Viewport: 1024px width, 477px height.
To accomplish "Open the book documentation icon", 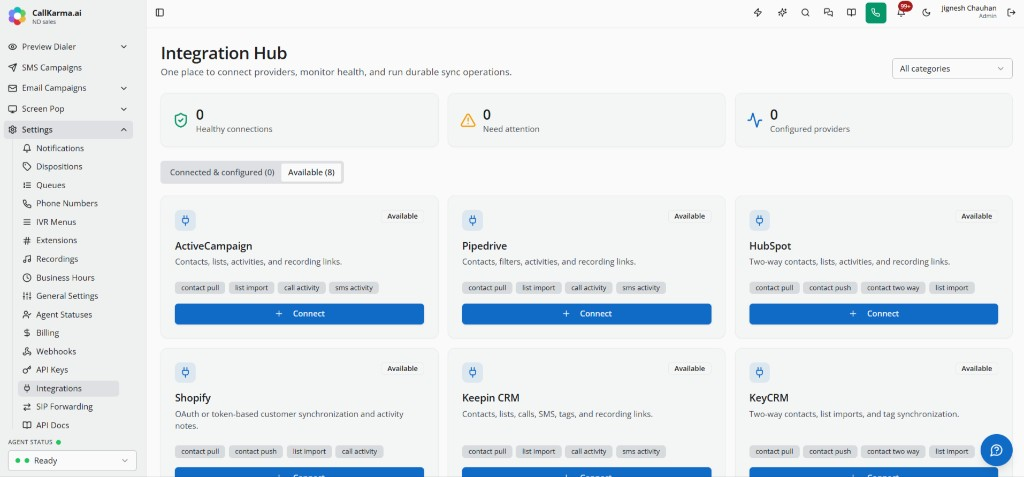I will 852,12.
